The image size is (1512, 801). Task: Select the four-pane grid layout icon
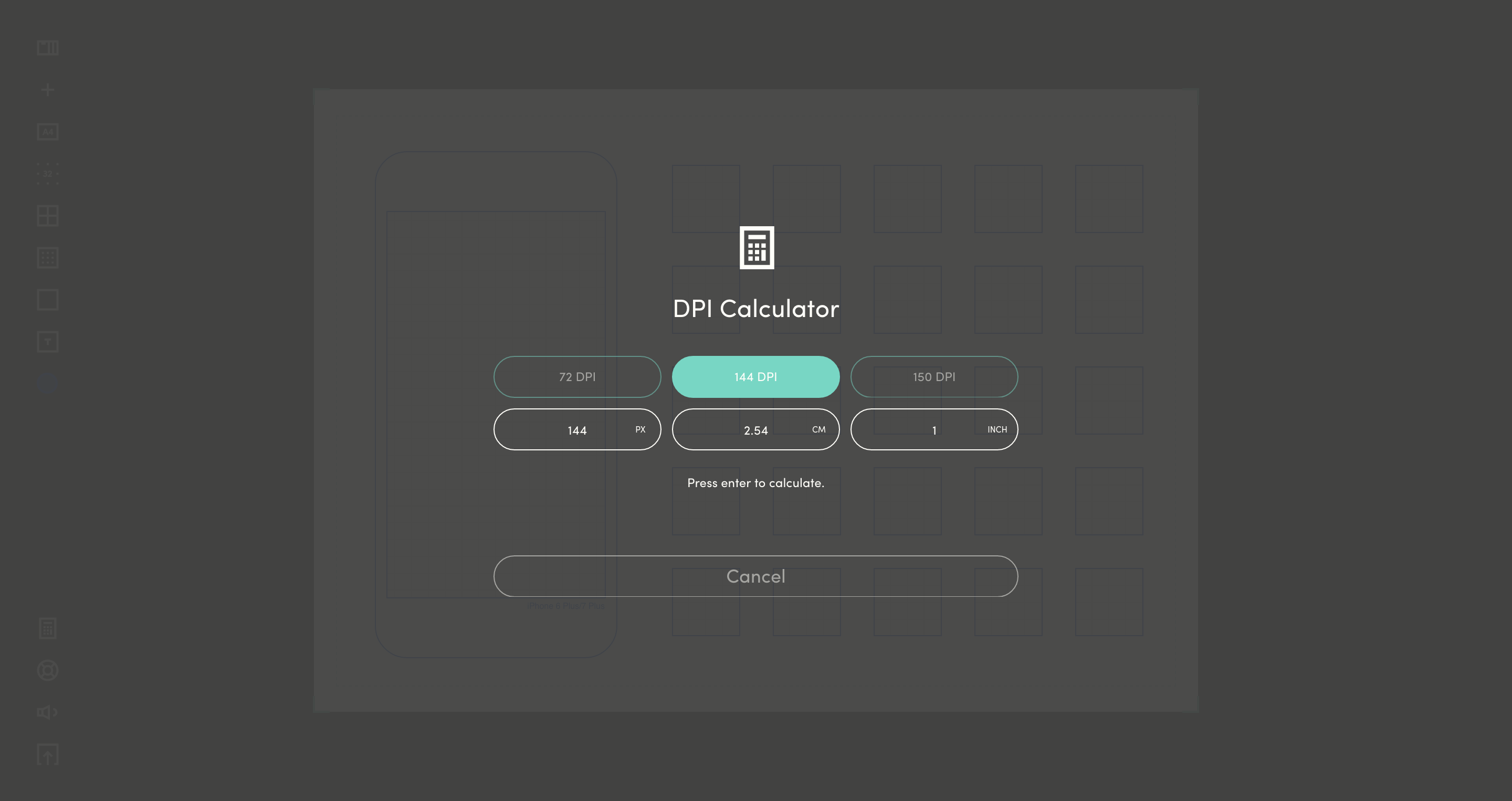(x=48, y=215)
